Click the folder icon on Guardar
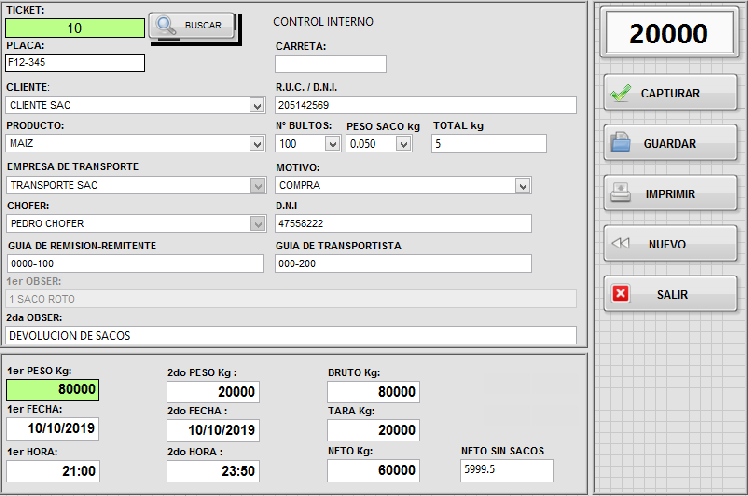The width and height of the screenshot is (748, 496). [x=621, y=143]
